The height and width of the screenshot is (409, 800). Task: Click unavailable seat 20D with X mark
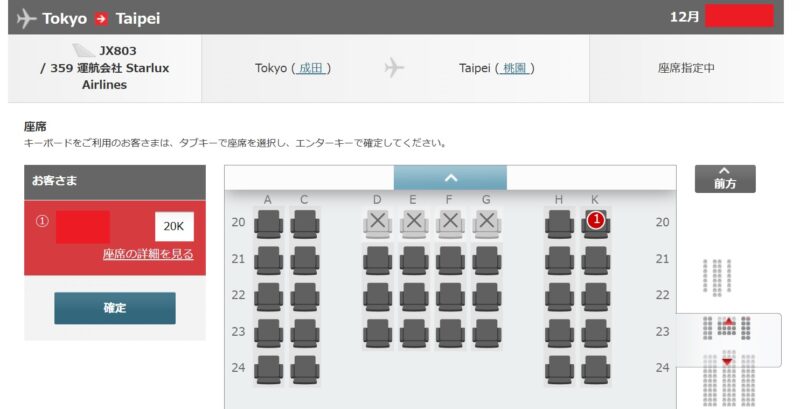coord(378,223)
